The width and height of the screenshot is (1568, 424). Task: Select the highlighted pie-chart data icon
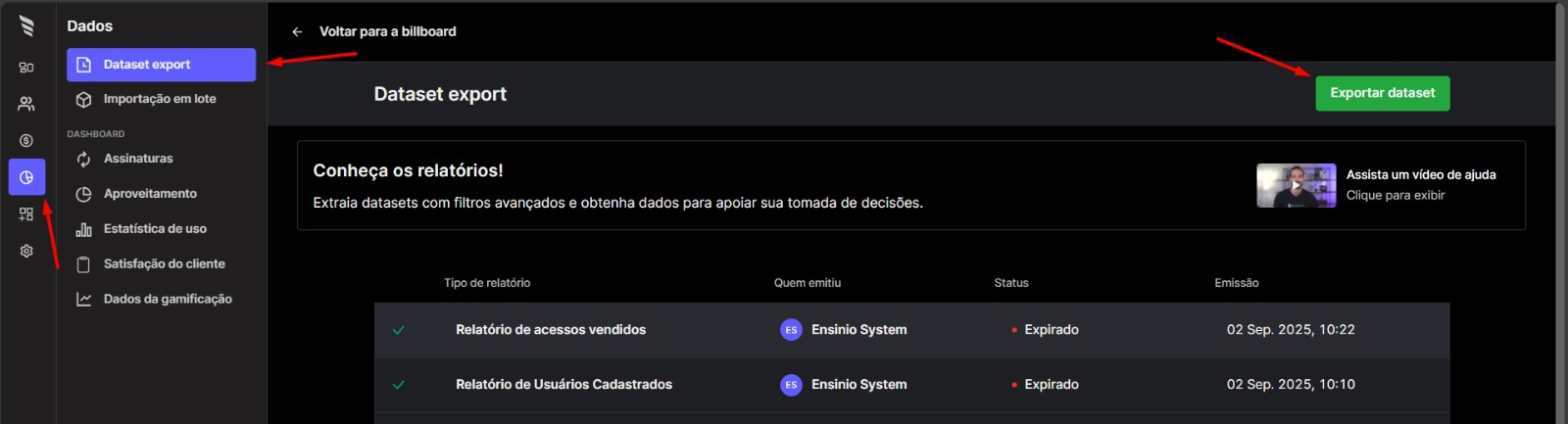26,177
